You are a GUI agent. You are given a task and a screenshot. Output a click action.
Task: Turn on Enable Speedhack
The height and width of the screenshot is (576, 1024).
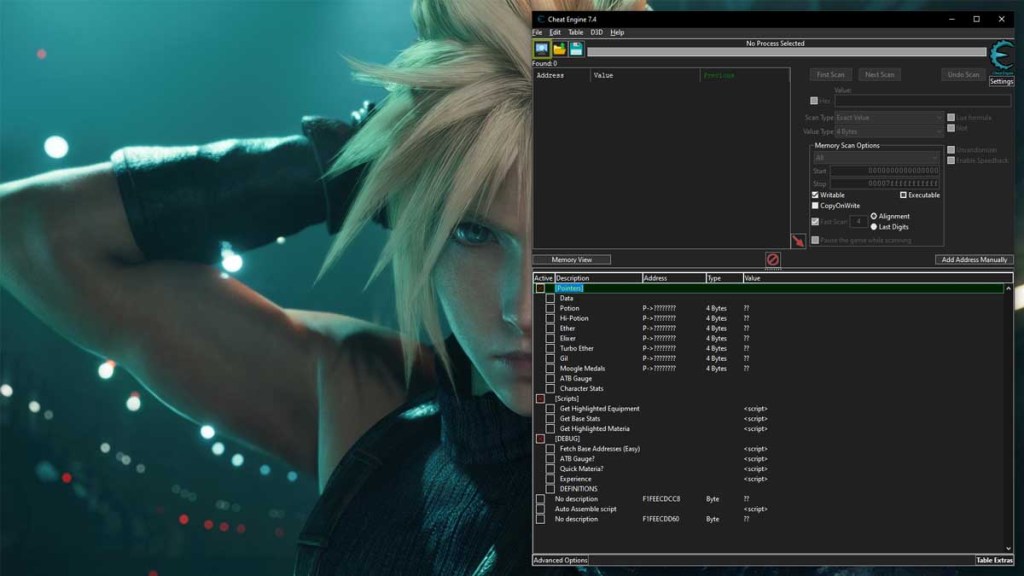tap(951, 160)
